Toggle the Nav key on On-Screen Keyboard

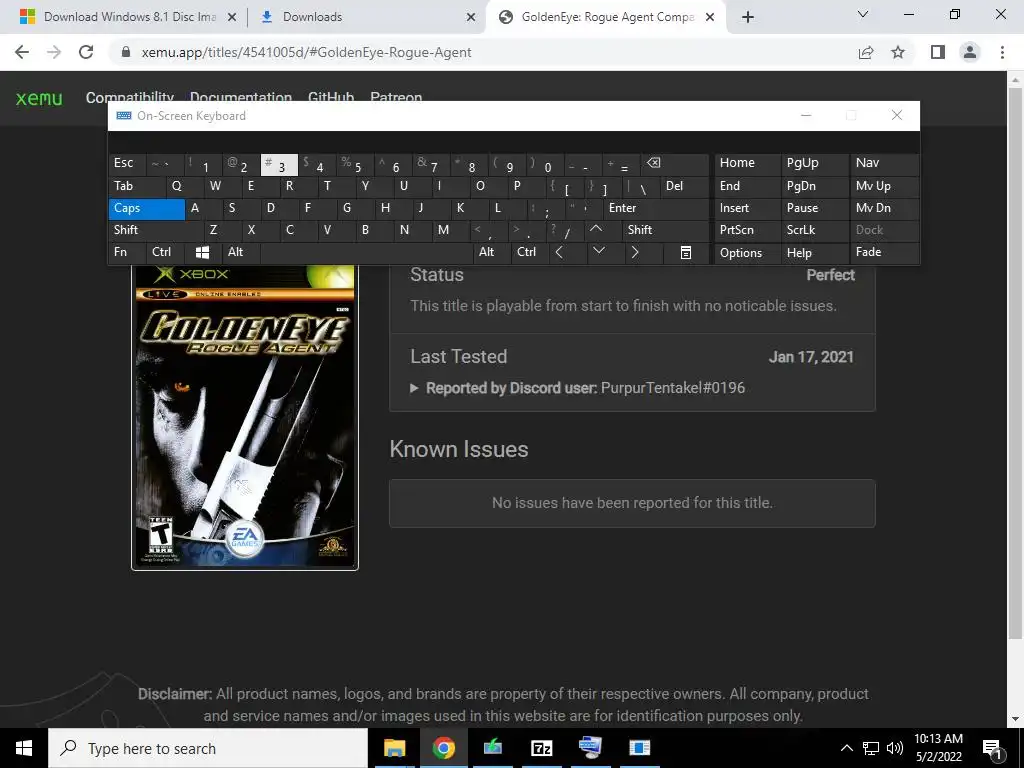coord(884,163)
